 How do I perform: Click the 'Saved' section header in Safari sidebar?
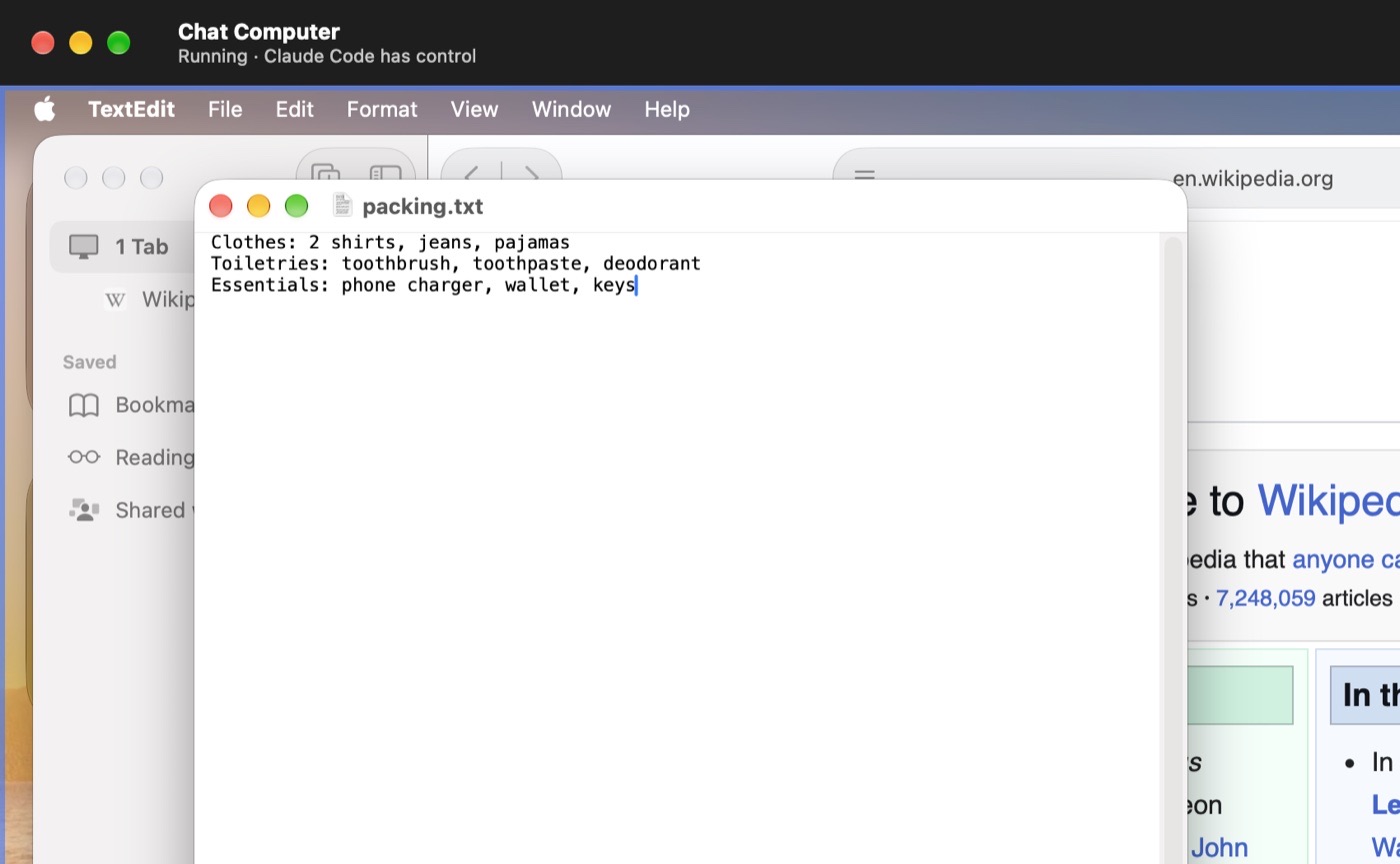pyautogui.click(x=89, y=362)
